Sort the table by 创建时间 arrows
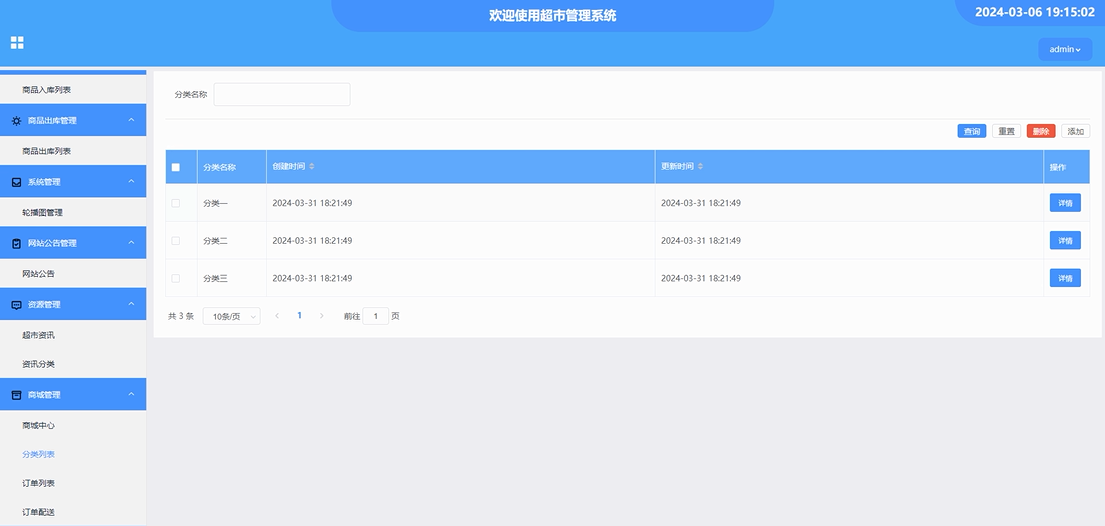The image size is (1105, 526). 311,166
